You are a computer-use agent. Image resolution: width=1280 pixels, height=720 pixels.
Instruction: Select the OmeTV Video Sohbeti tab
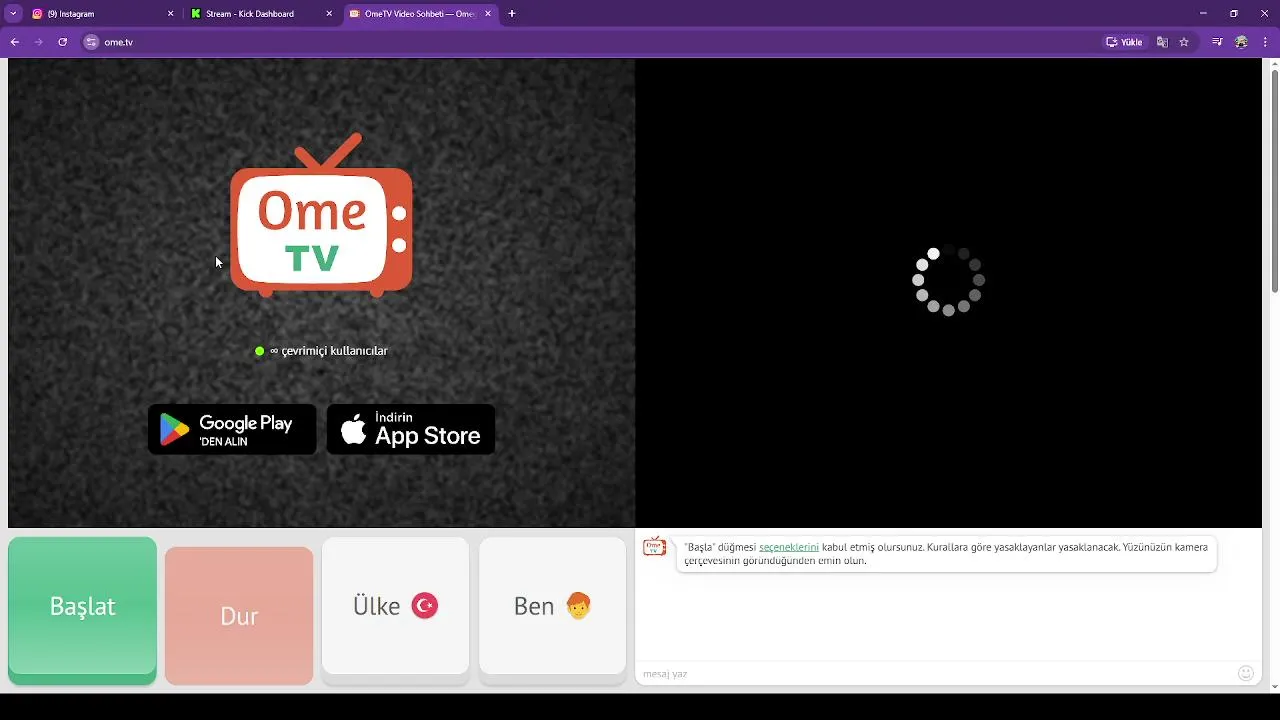pyautogui.click(x=420, y=14)
